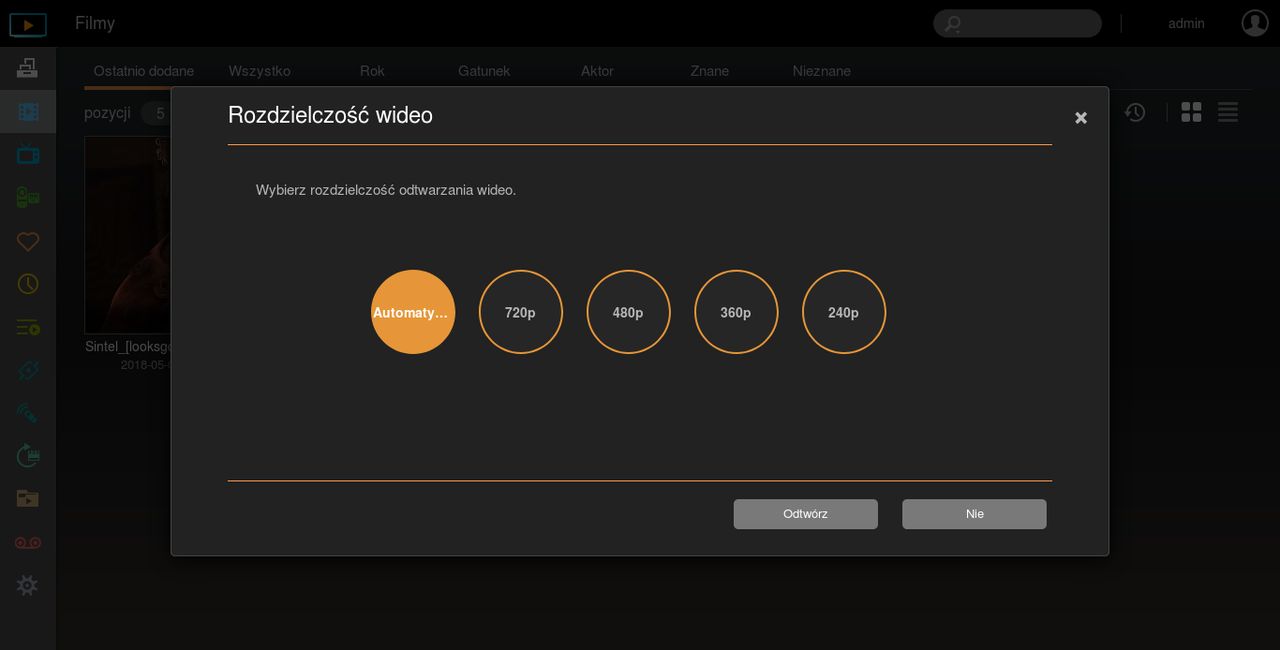The image size is (1280, 650).
Task: Switch to the Gatunek tab
Action: (x=484, y=71)
